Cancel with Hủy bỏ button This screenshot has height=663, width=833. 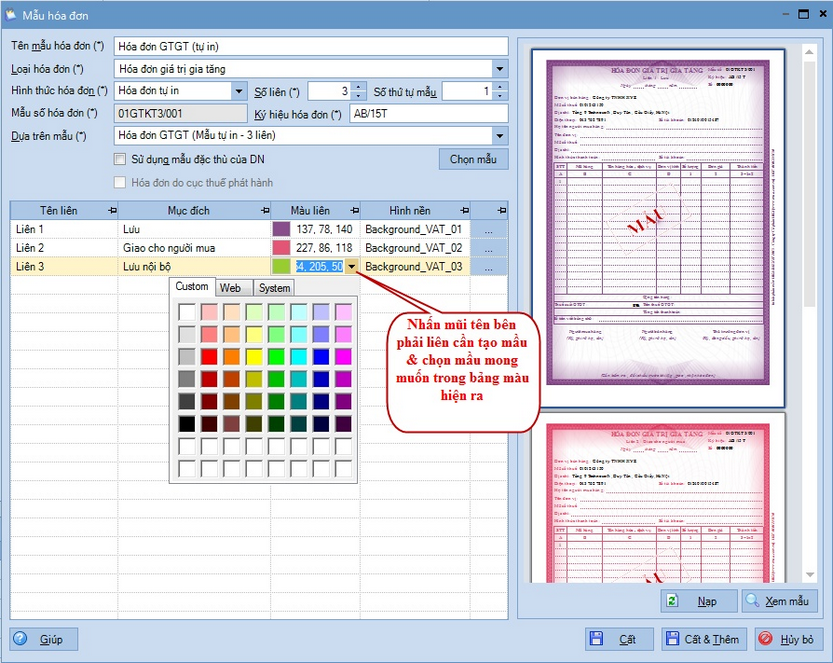(789, 639)
